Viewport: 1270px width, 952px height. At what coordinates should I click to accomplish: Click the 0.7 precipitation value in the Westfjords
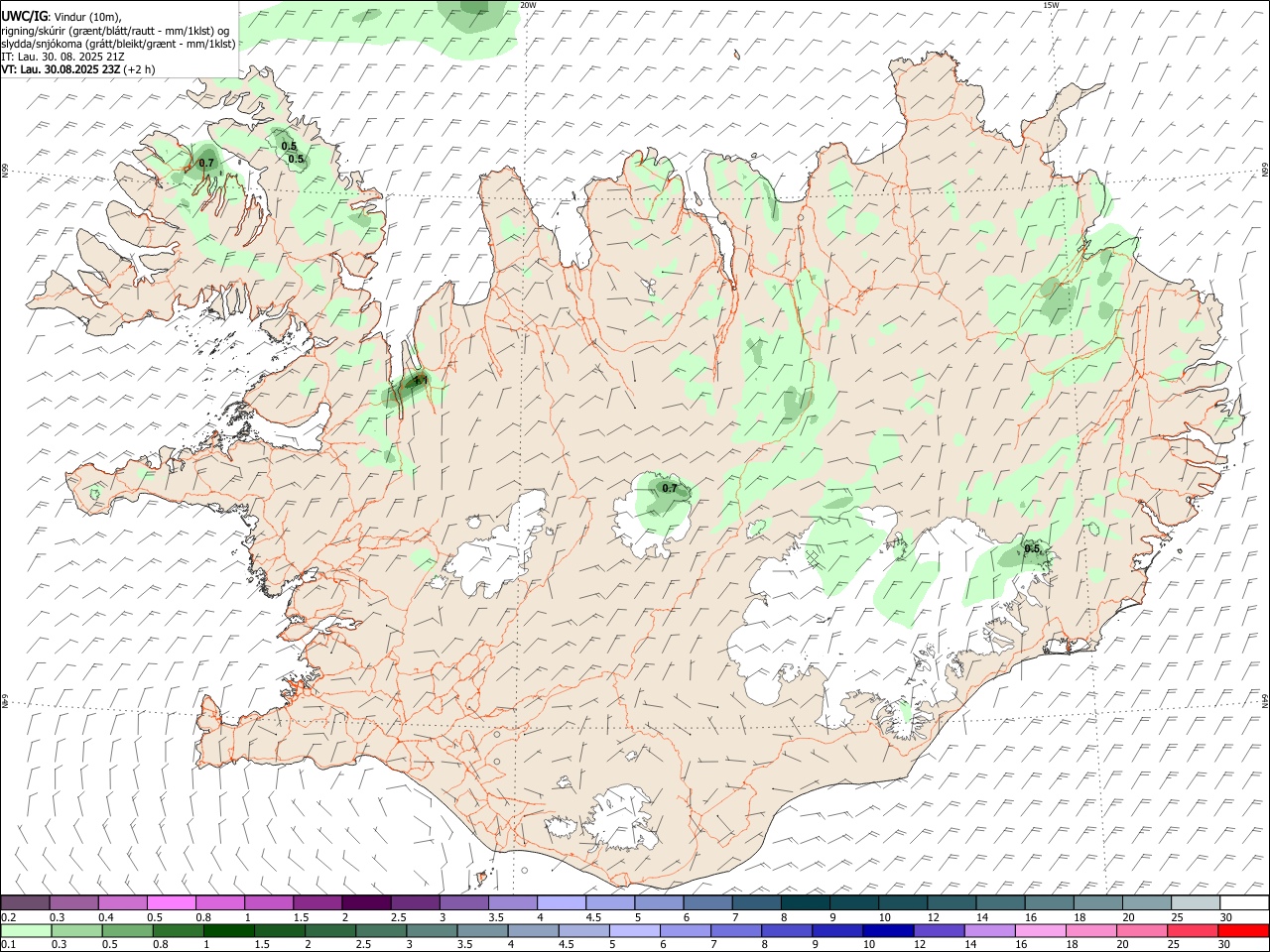click(206, 163)
